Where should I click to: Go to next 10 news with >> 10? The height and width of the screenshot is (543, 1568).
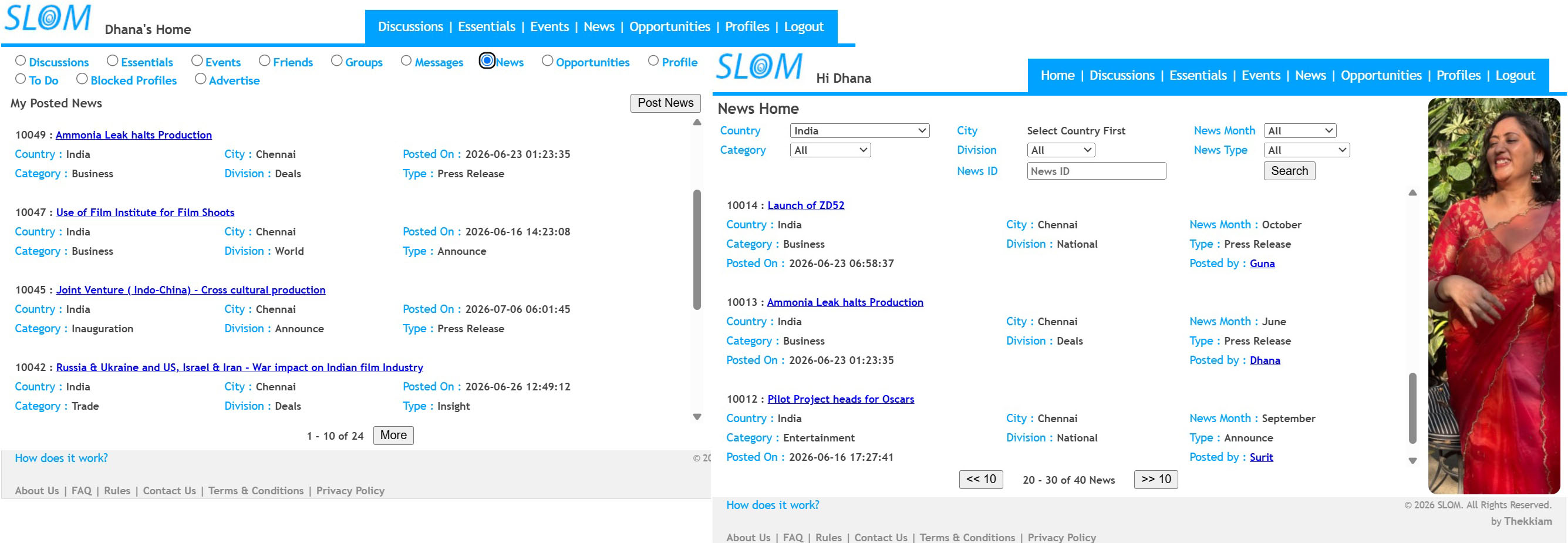1156,480
